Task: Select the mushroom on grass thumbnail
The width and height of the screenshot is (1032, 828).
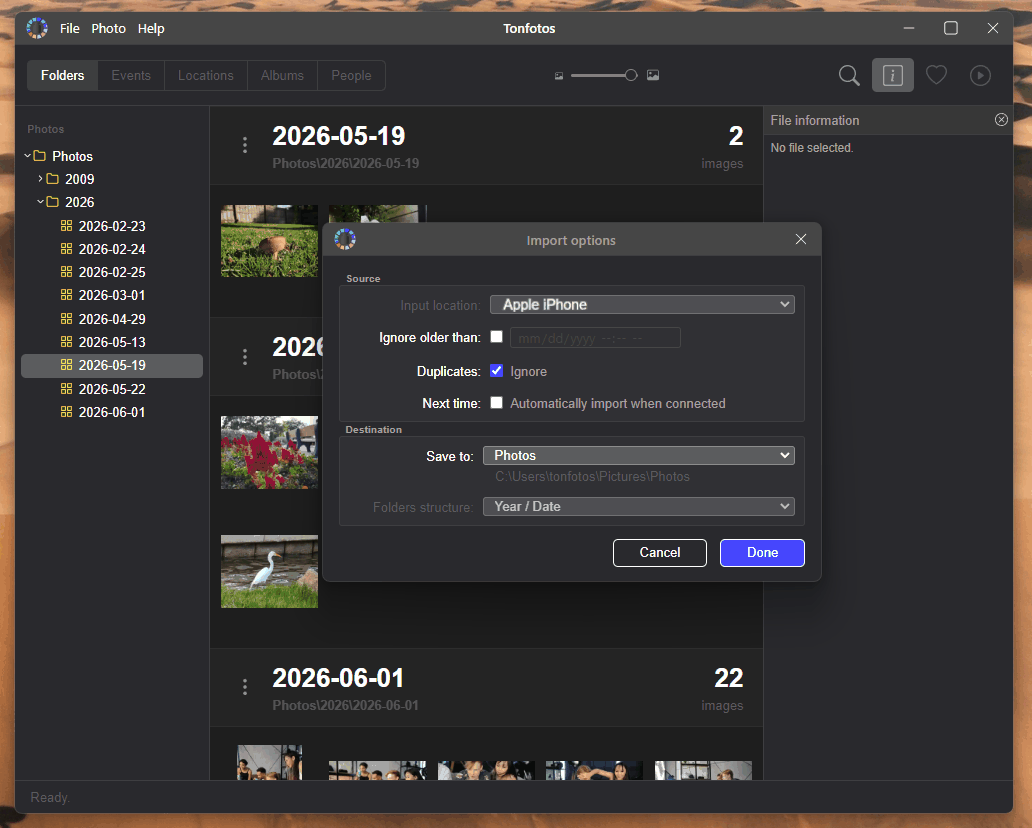Action: 269,240
